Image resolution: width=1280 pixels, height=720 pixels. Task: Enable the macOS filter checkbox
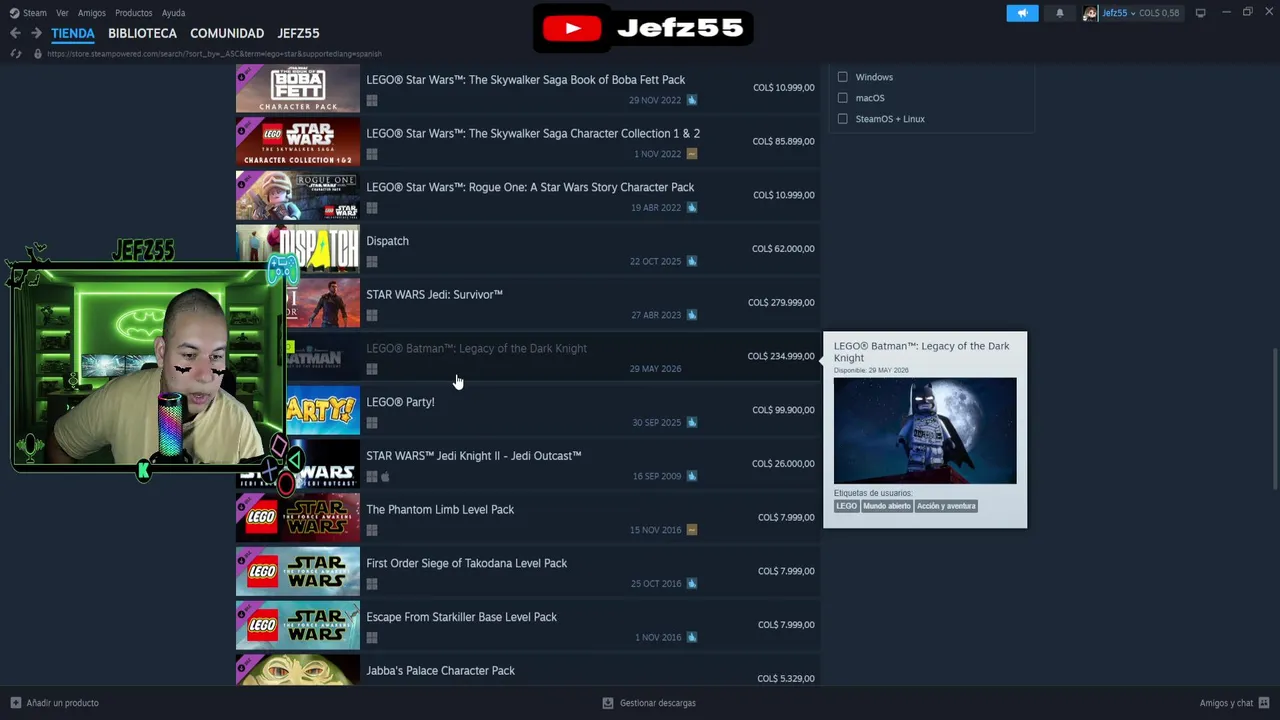[x=842, y=98]
